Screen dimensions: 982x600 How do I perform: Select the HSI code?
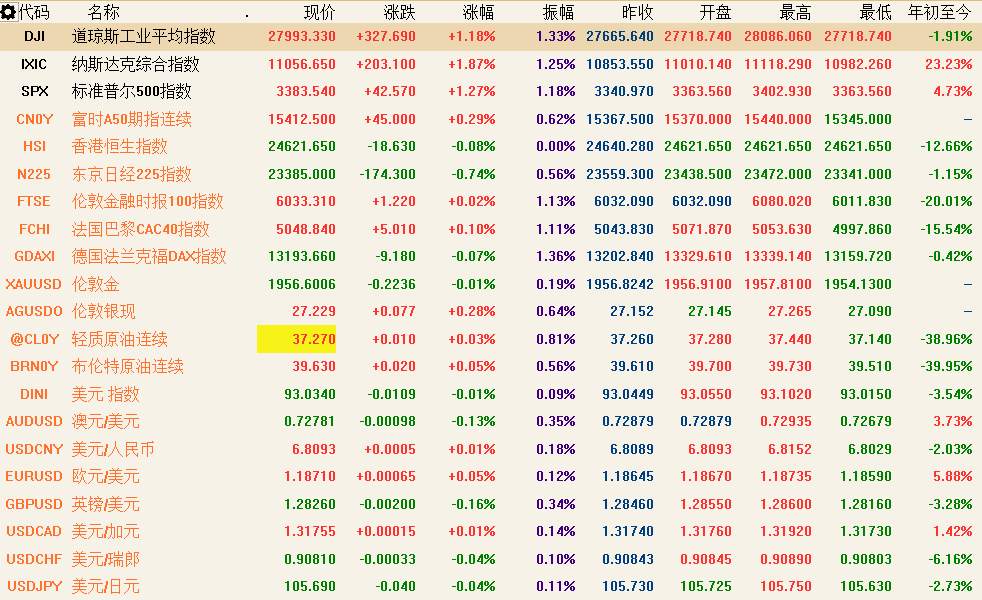34,146
